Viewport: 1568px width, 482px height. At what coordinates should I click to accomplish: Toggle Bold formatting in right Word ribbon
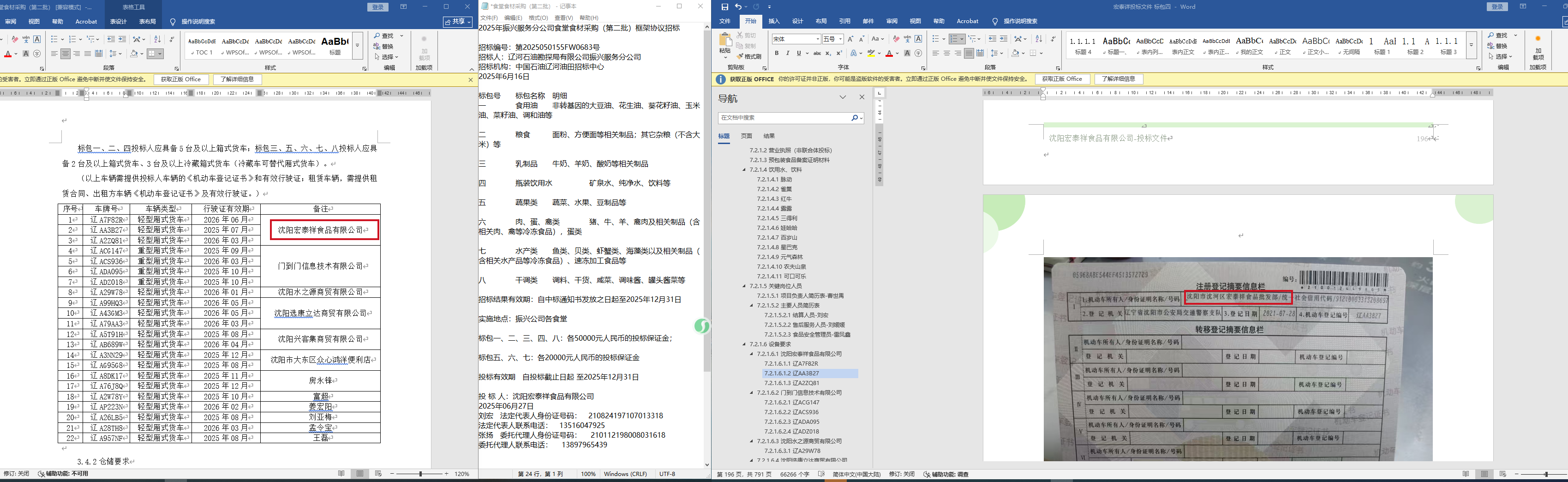tap(777, 54)
